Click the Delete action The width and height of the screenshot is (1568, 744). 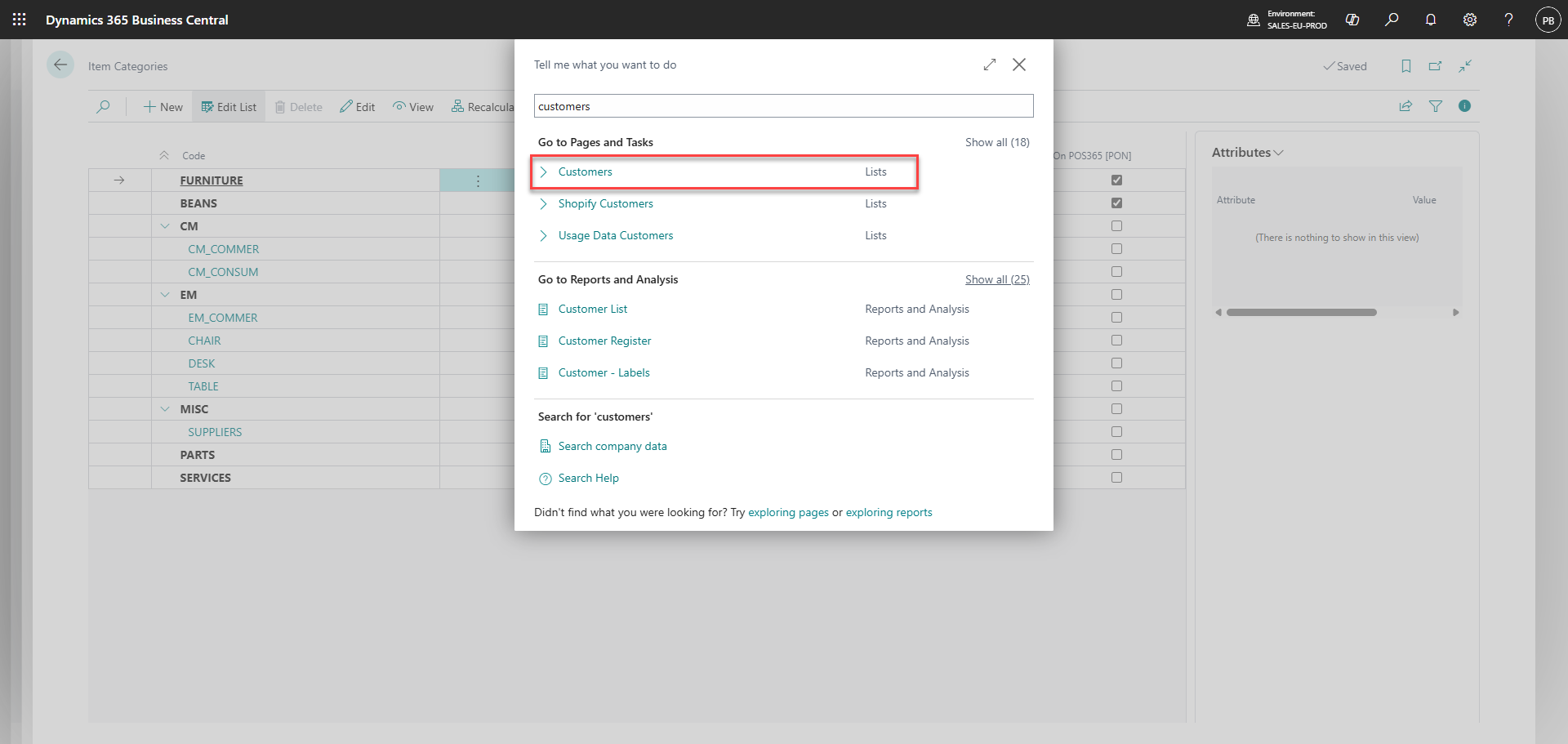coord(298,107)
